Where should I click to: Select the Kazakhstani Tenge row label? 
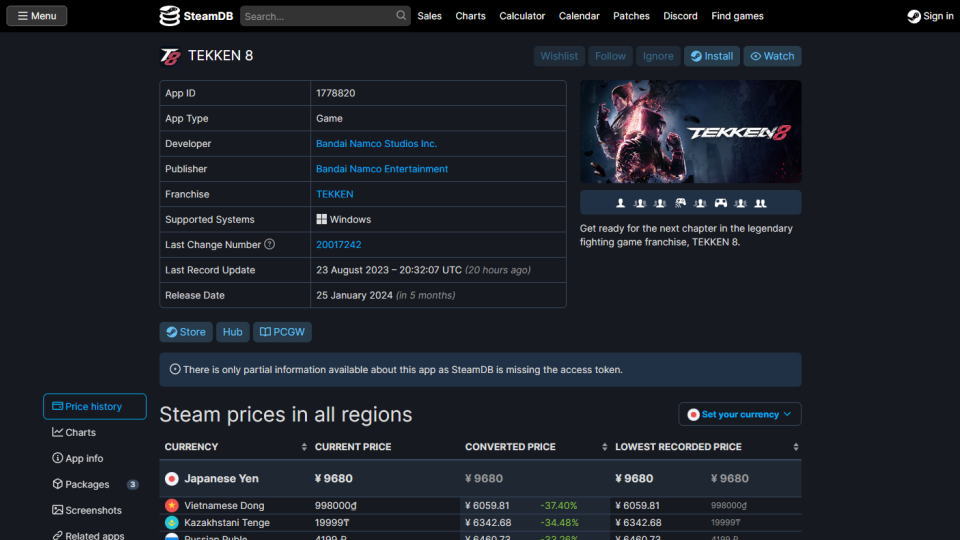(227, 523)
